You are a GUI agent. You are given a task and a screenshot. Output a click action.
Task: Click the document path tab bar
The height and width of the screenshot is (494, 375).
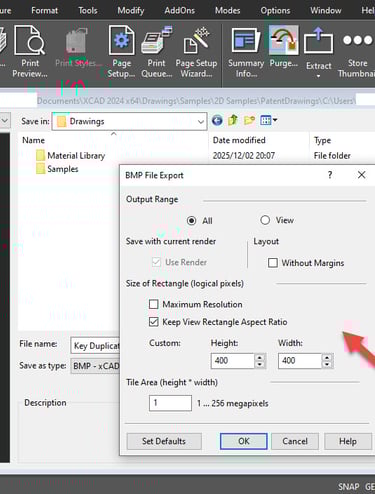tap(197, 100)
